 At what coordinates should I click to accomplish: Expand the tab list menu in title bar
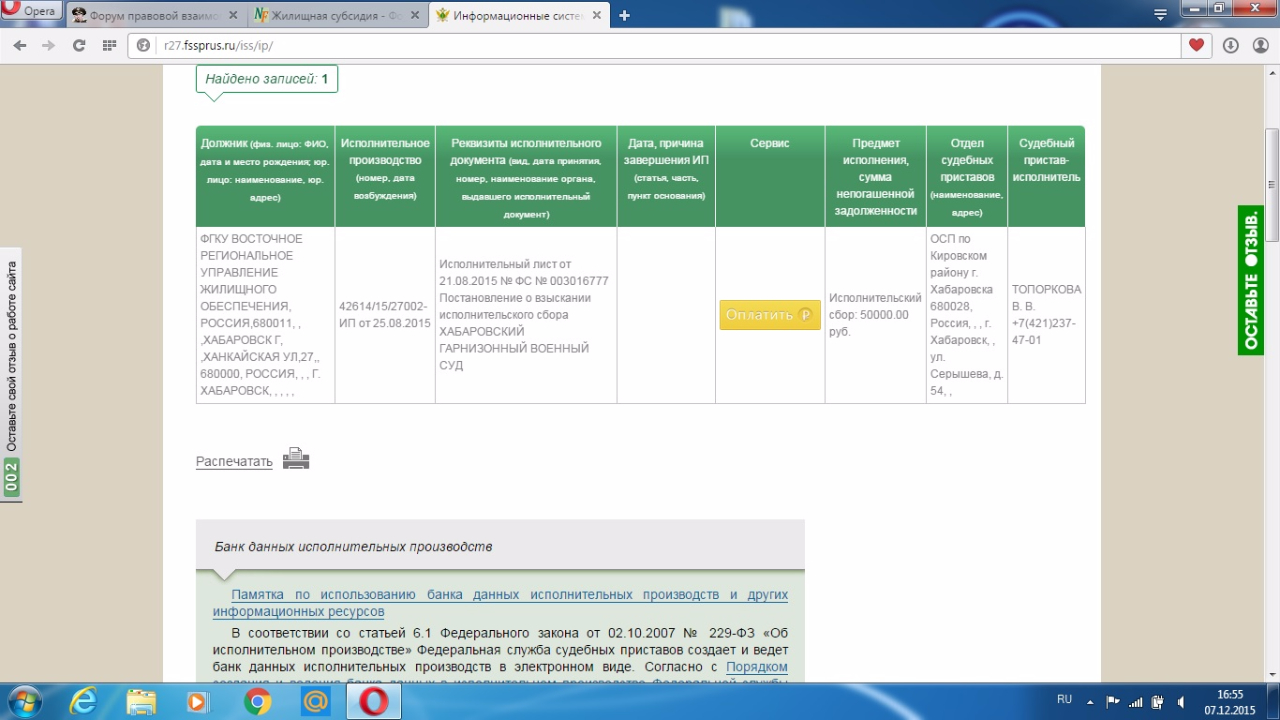(1160, 15)
